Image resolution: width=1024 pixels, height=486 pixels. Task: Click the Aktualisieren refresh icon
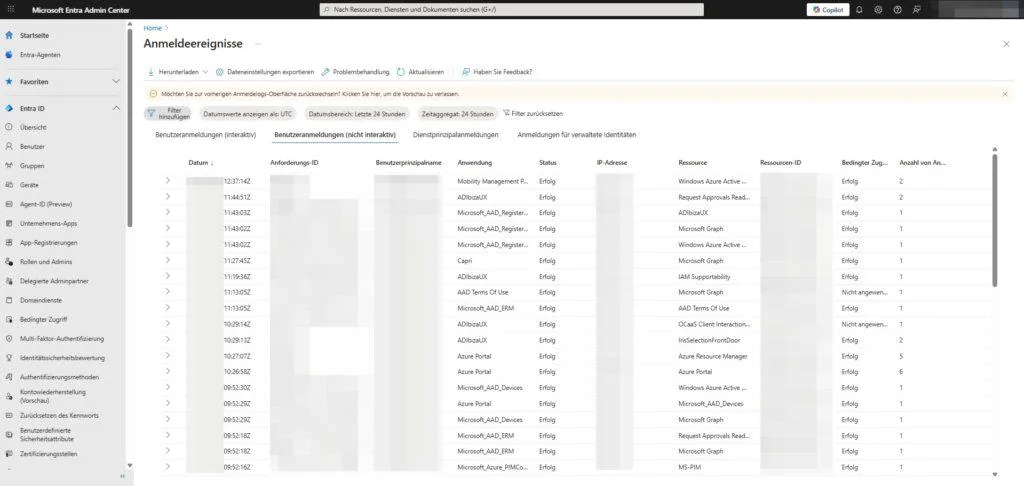click(x=401, y=72)
